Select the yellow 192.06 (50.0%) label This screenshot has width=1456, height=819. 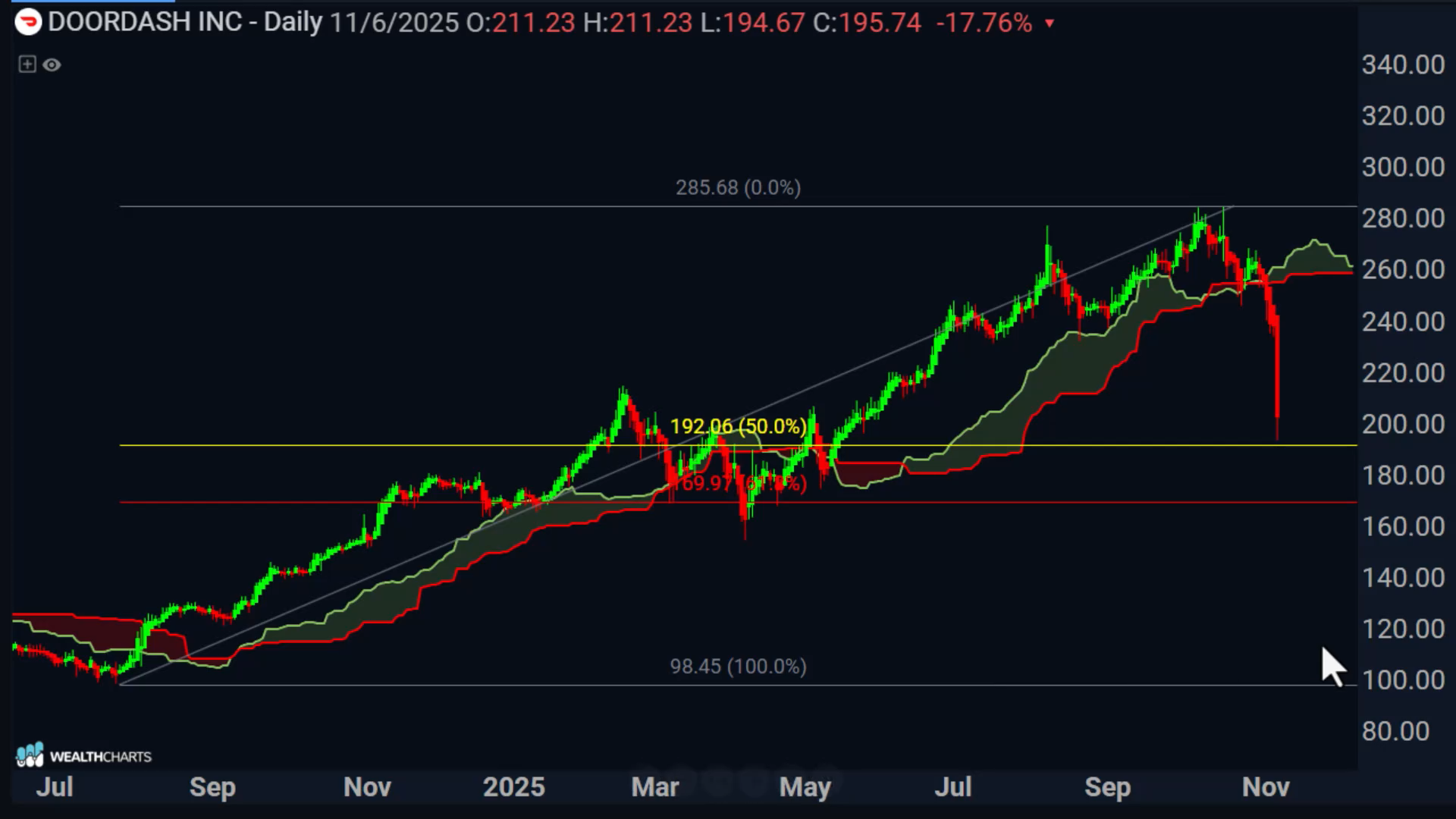click(x=738, y=426)
